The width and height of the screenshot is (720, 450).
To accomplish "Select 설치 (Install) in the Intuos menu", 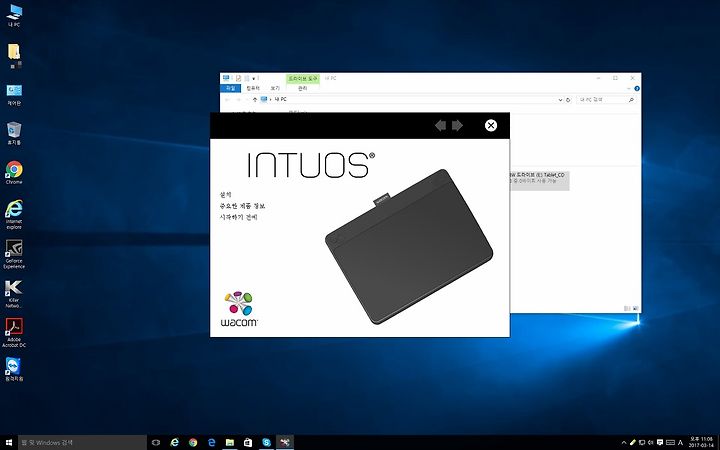I will [x=225, y=195].
